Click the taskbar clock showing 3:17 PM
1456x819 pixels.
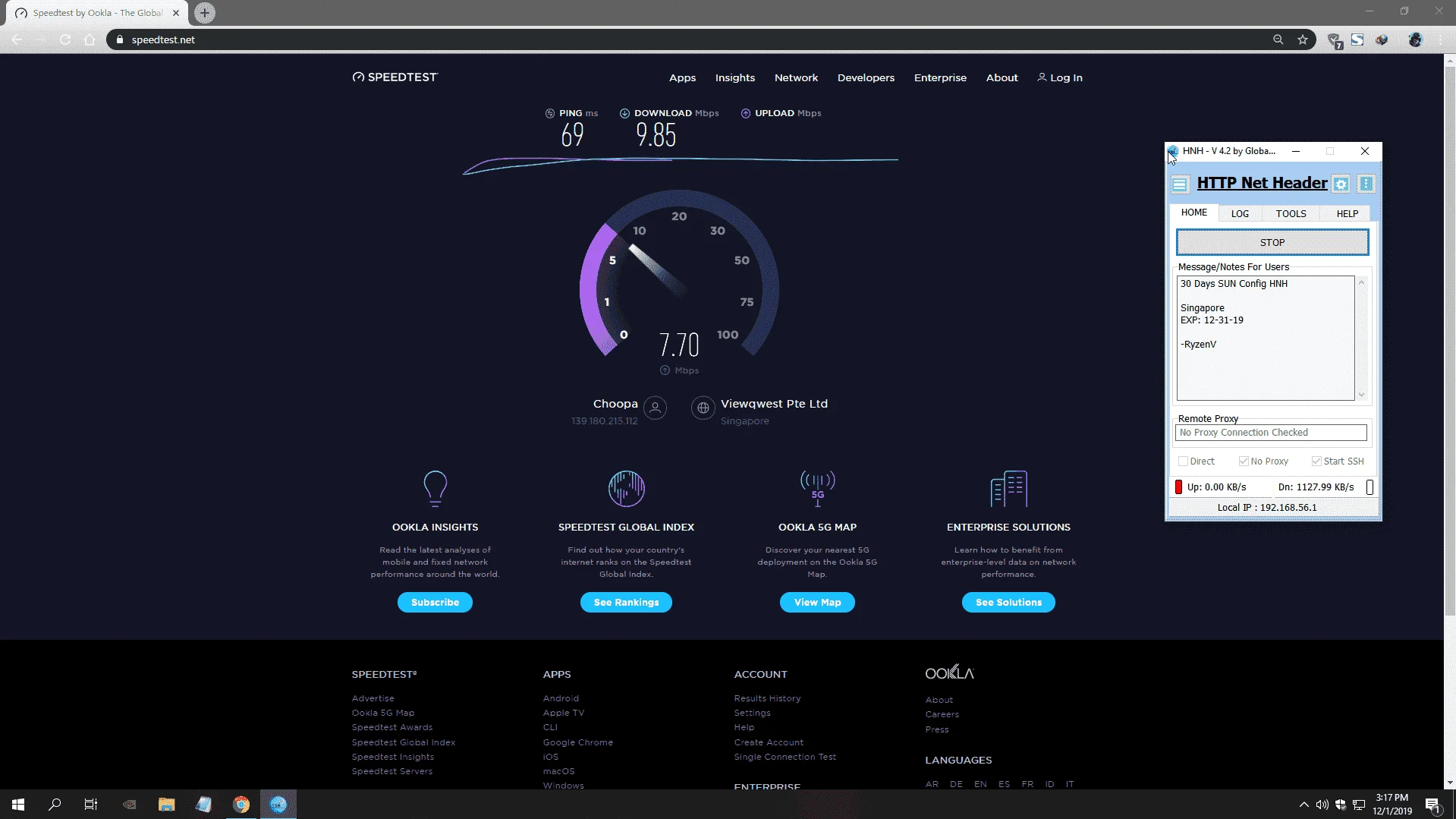pyautogui.click(x=1392, y=805)
